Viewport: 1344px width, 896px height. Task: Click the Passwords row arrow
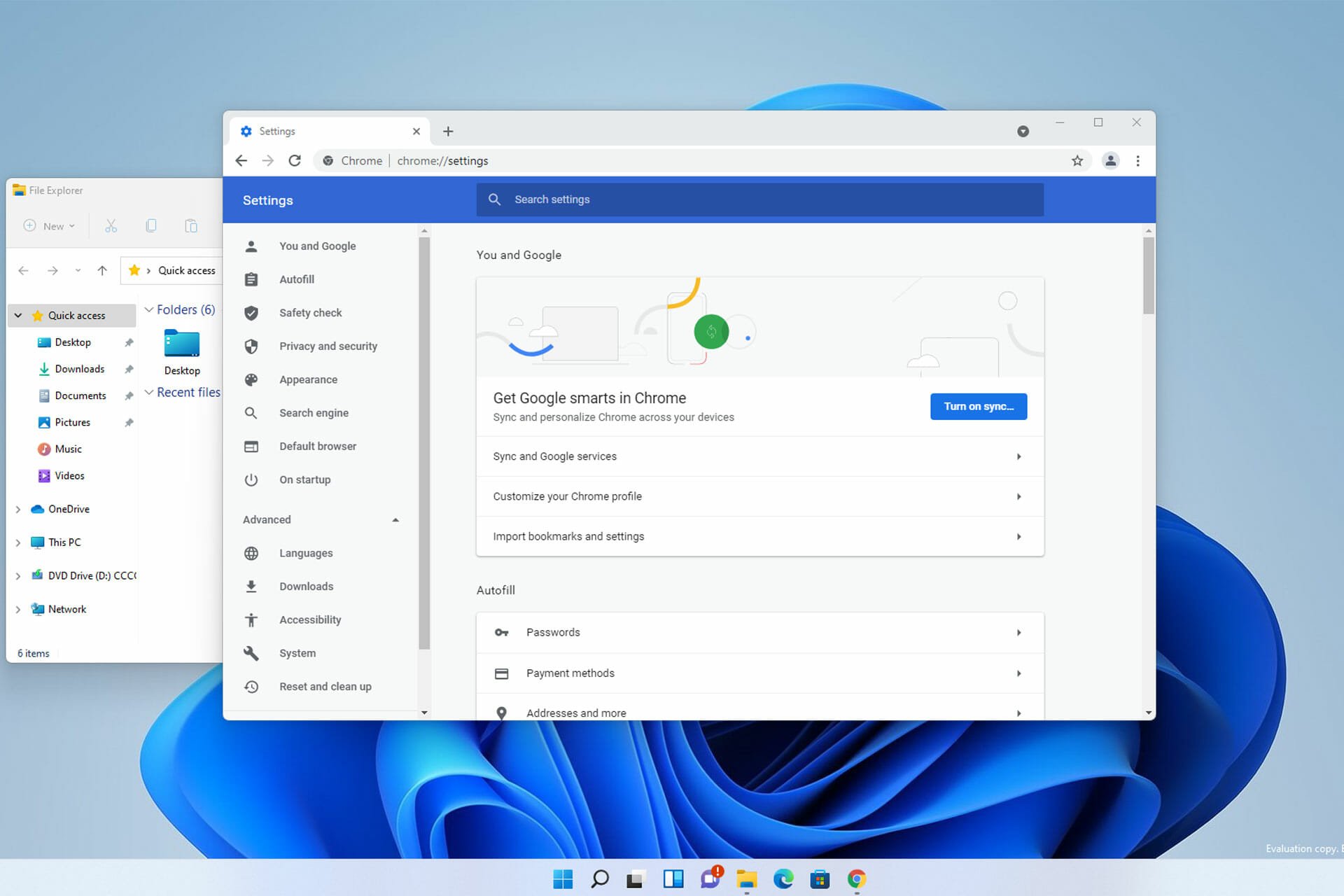coord(1019,632)
